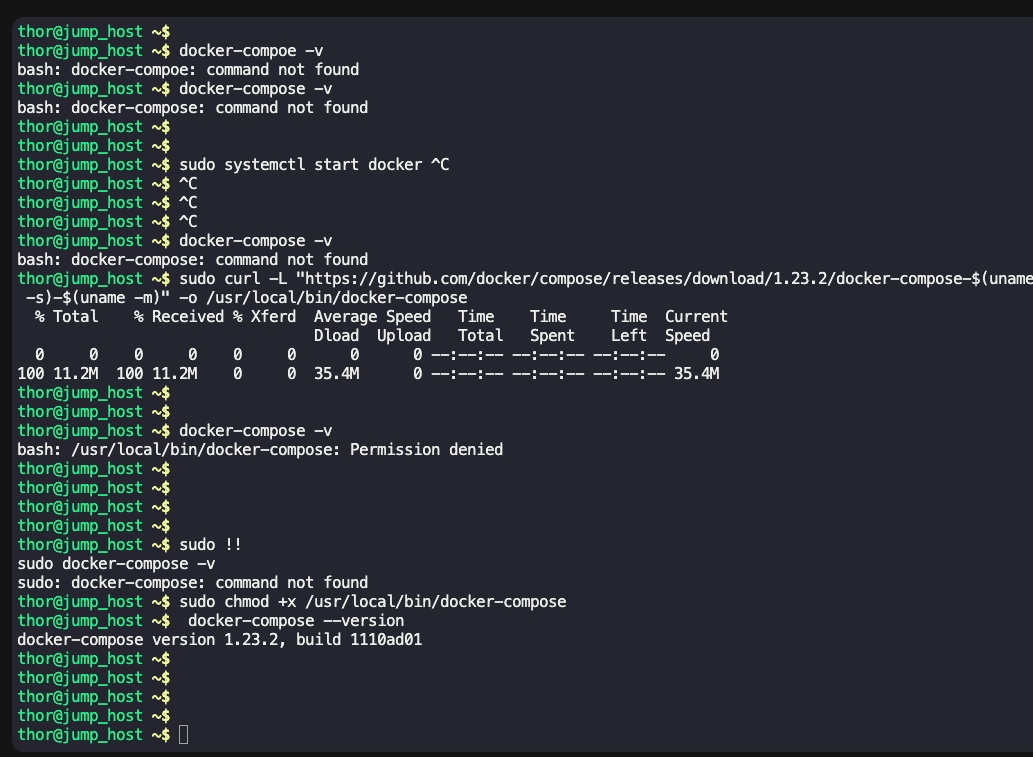Click the "Left" column label

pos(629,336)
